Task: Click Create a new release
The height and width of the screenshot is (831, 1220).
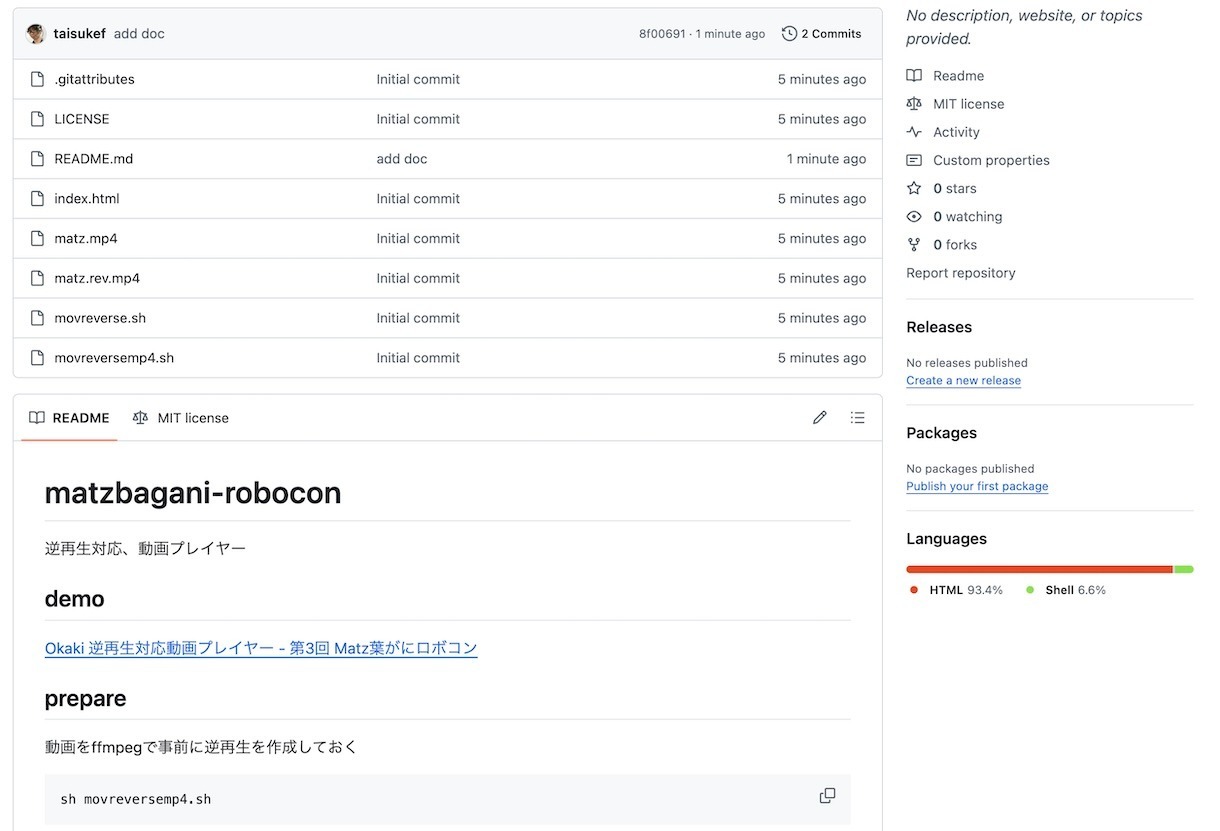Action: point(963,381)
